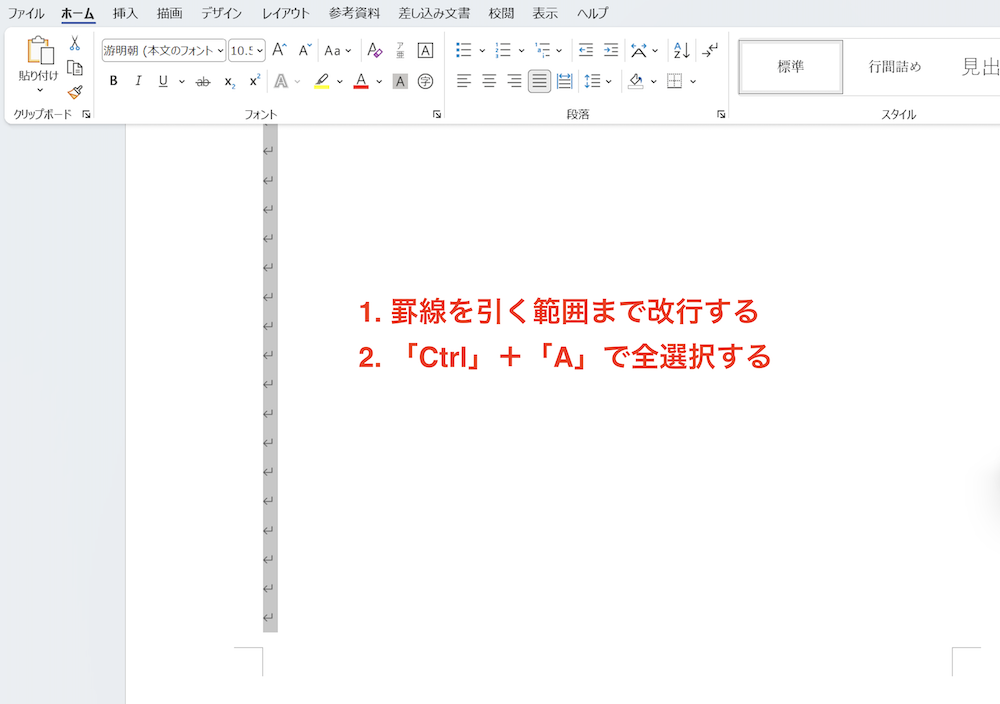The image size is (1000, 704).
Task: Click the character scaling (拡張書式) icon
Action: point(638,50)
